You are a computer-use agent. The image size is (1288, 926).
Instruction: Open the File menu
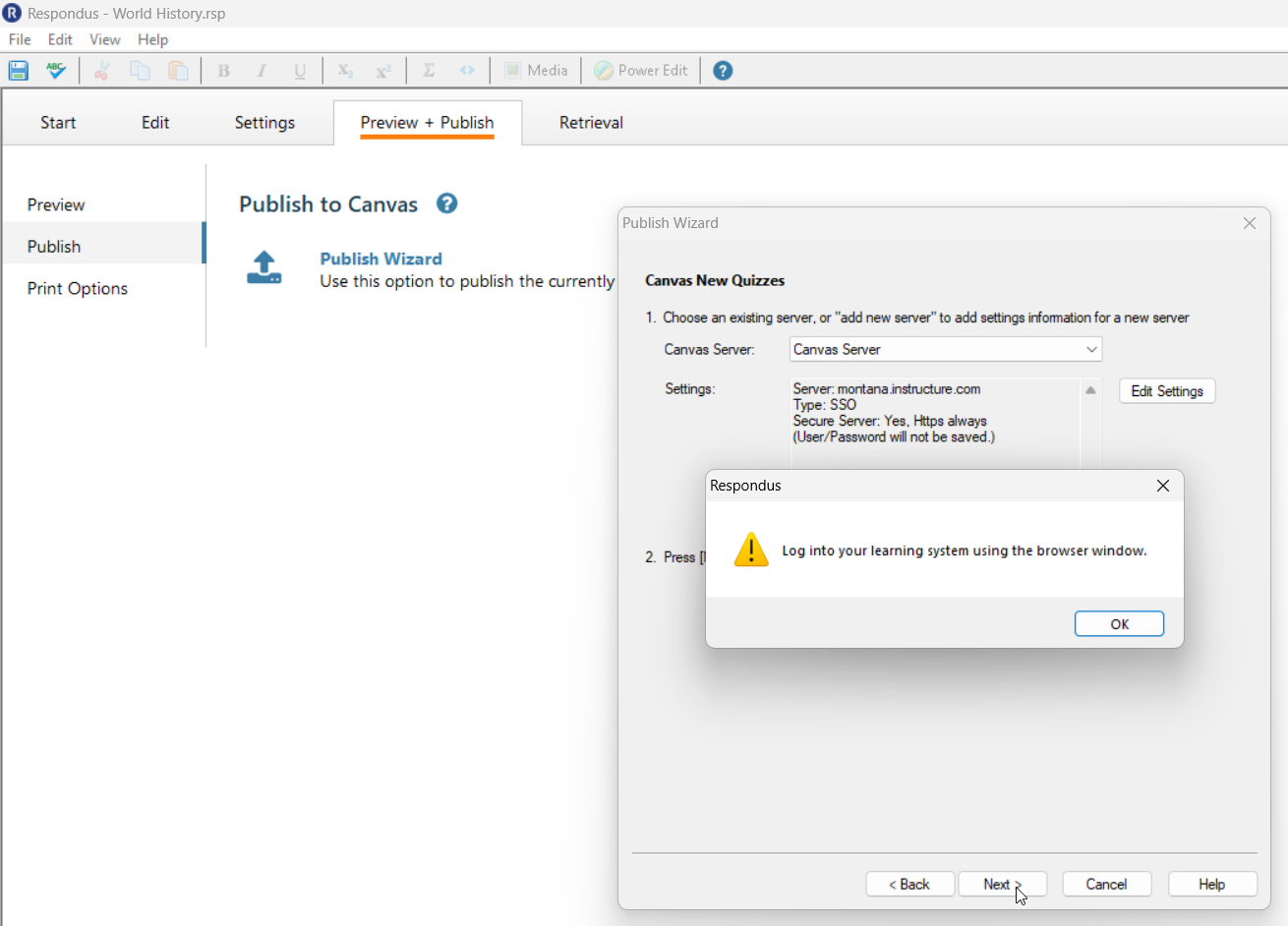(x=19, y=39)
